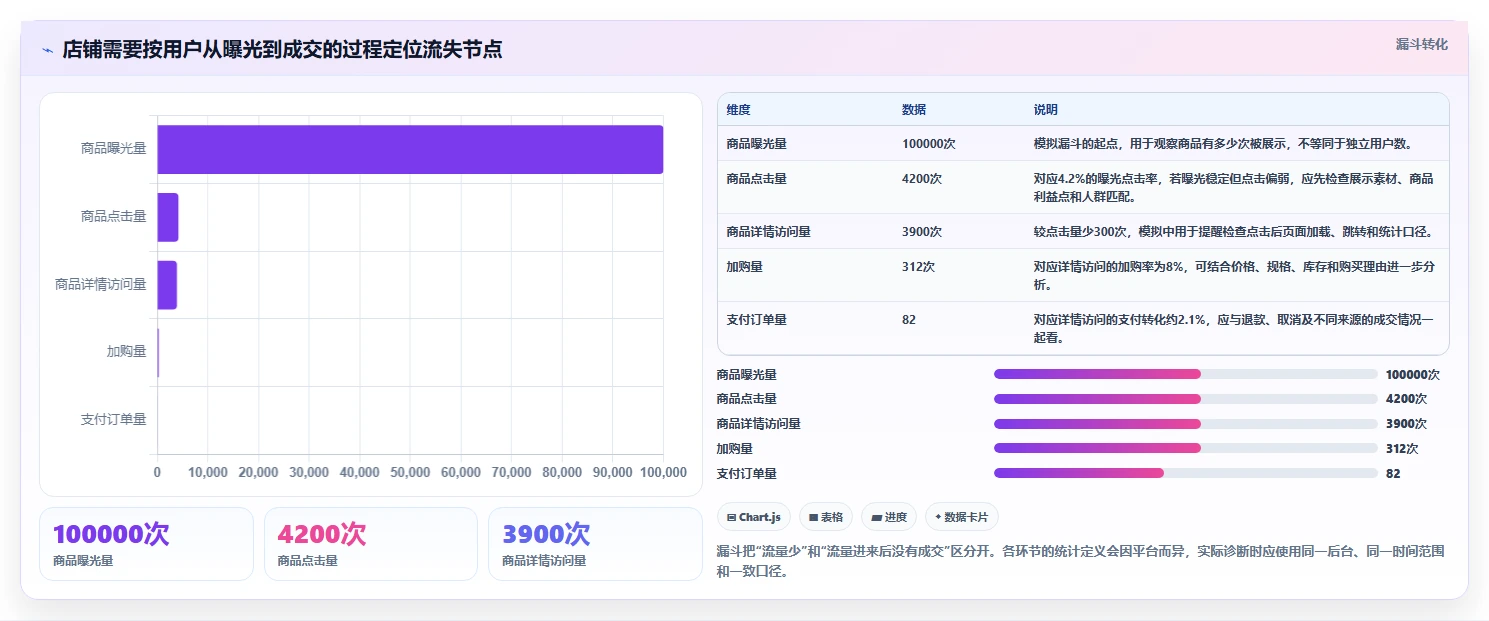The image size is (1489, 621).
Task: Click the 支付订单量 progress bar
Action: 1186,473
